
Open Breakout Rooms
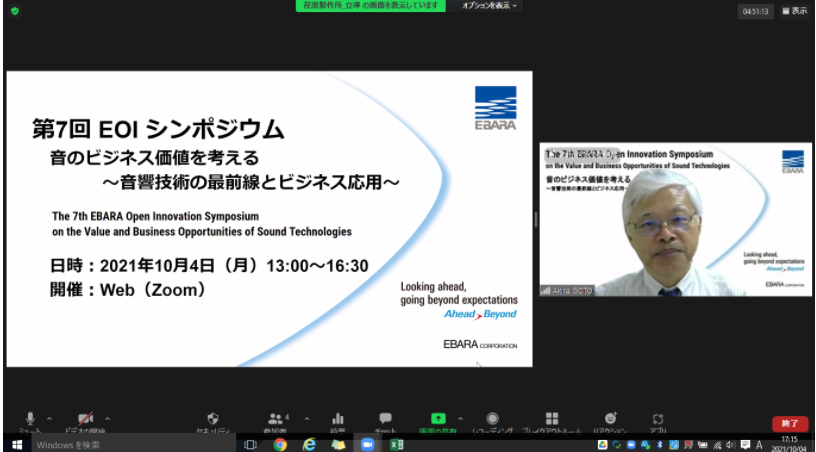[551, 419]
